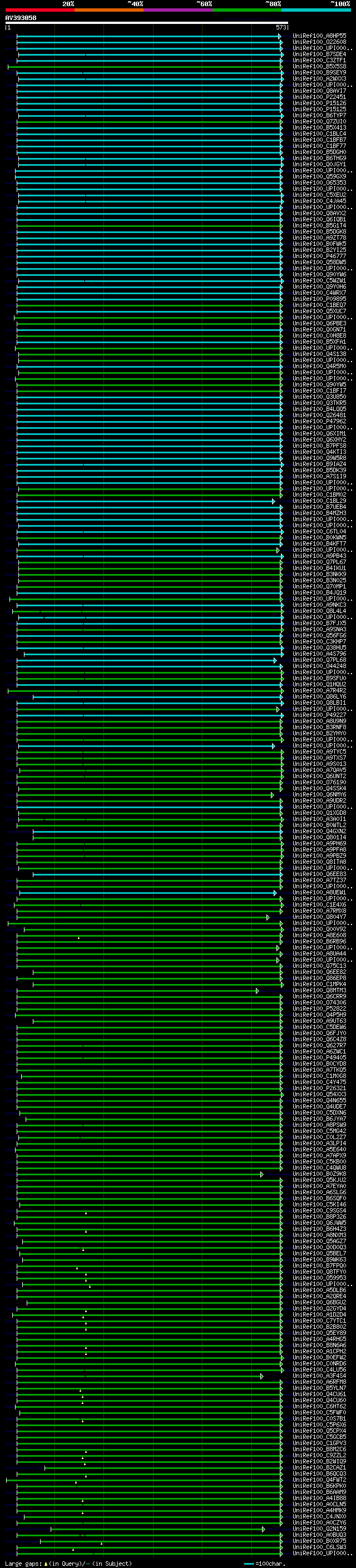Click the white query sequence bar
Viewport: 356px width, 1568px height.
147,23
